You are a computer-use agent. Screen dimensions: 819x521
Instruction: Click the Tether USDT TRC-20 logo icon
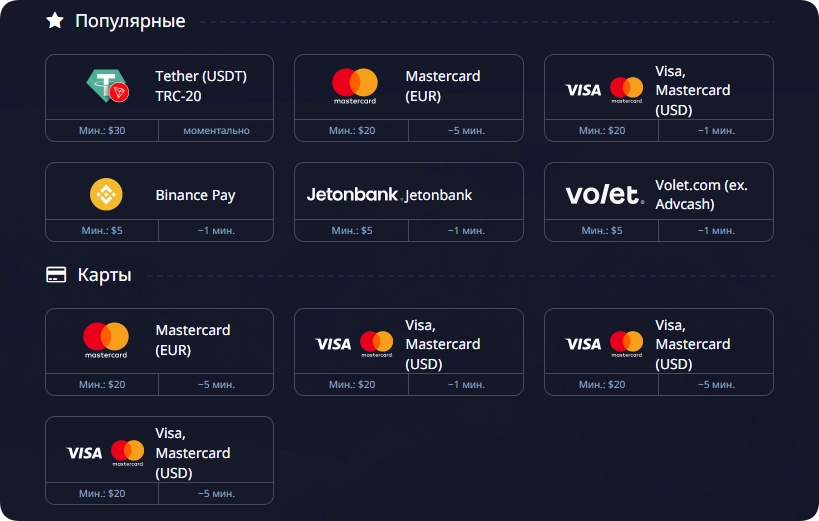click(x=108, y=86)
